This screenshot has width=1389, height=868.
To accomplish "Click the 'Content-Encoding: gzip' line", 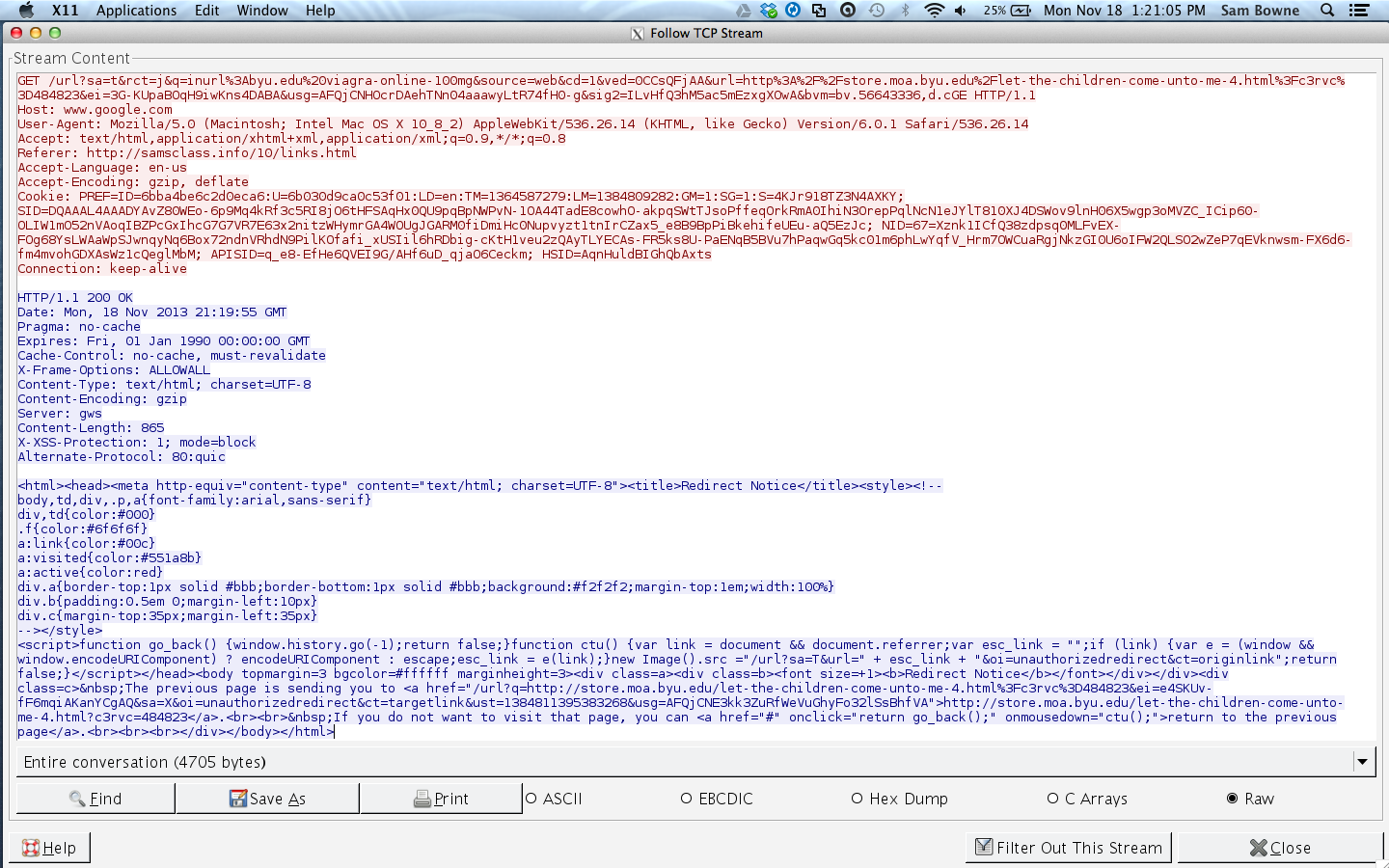I will [x=102, y=399].
